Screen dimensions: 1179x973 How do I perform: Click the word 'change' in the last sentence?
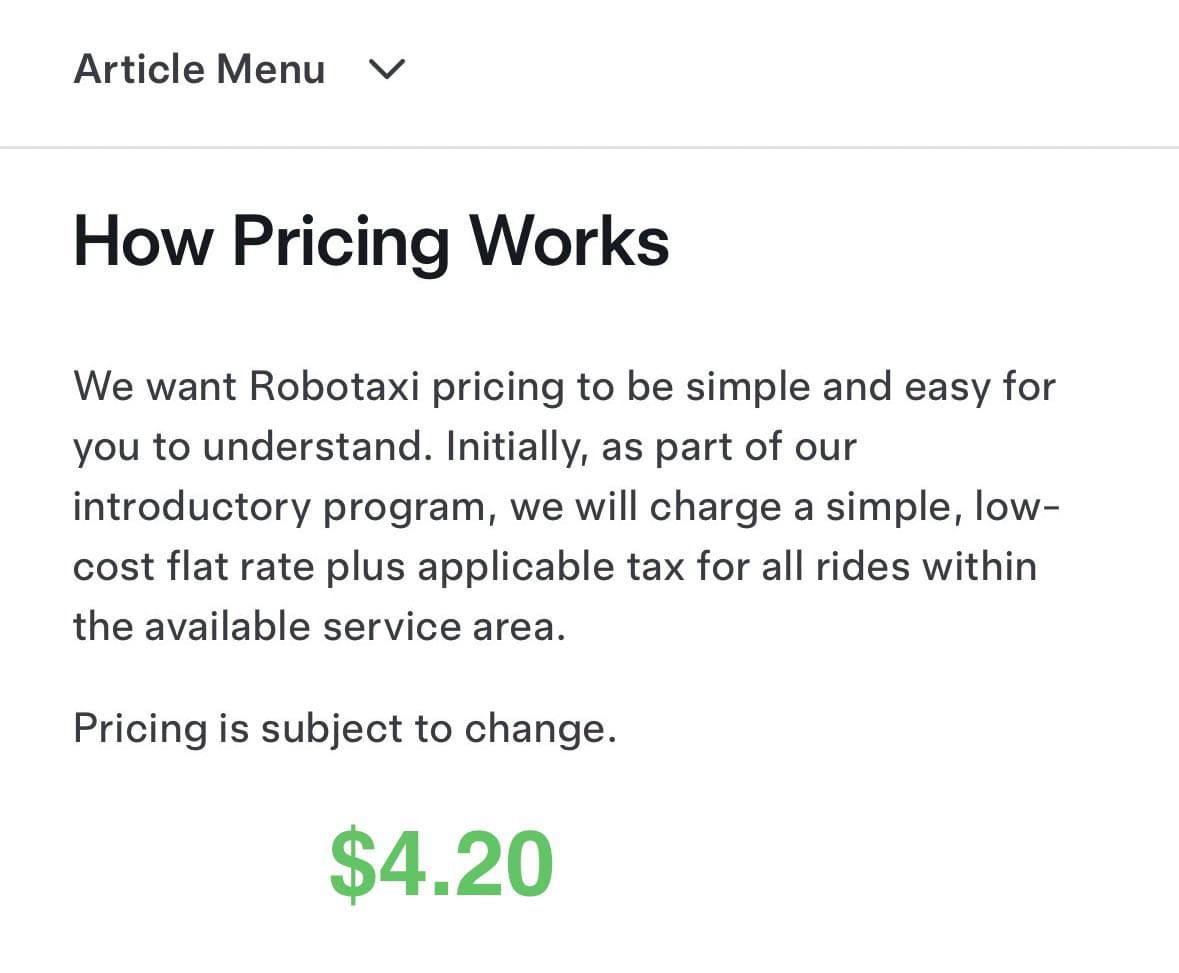[x=540, y=729]
